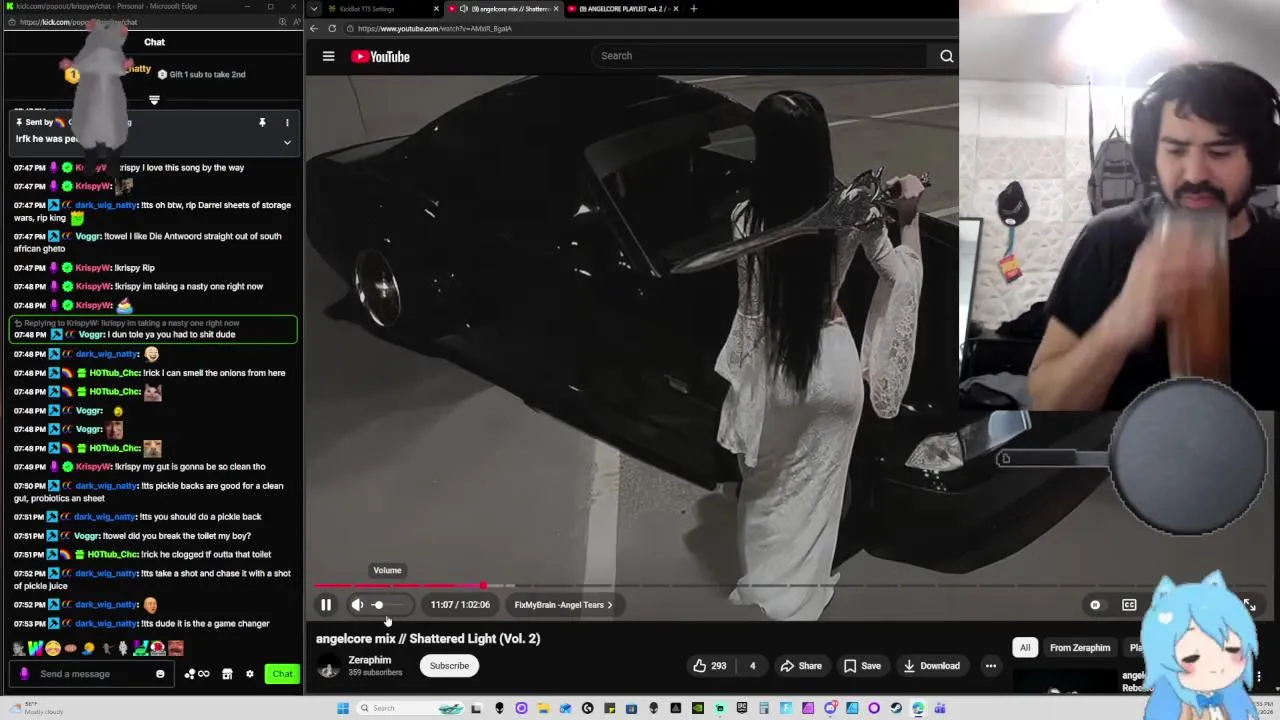1280x720 pixels.
Task: Like the video with 293 likes
Action: (x=709, y=666)
